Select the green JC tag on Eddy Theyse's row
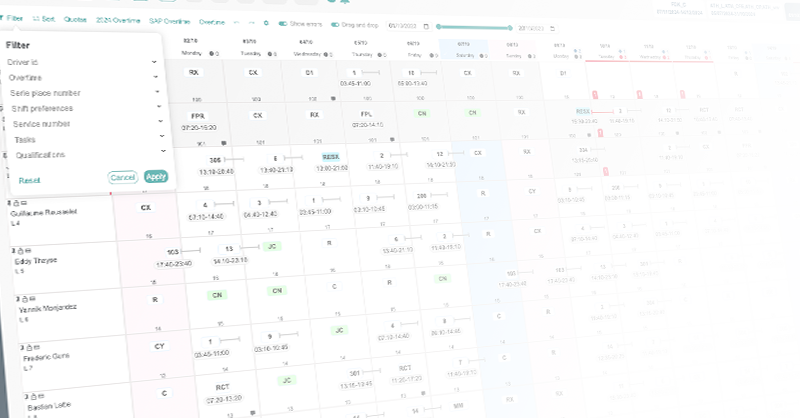 [272, 247]
